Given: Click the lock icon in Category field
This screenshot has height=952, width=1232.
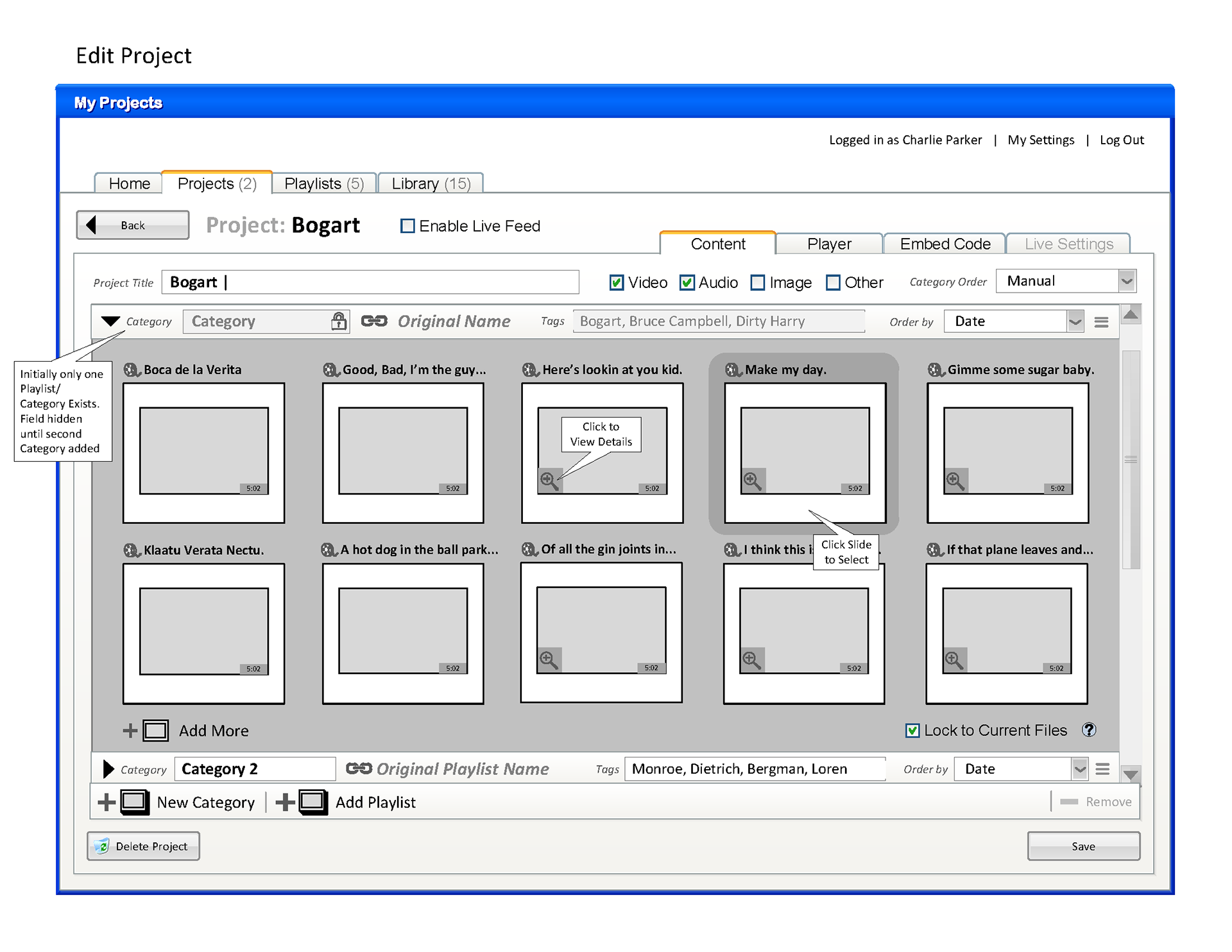Looking at the screenshot, I should 338,321.
